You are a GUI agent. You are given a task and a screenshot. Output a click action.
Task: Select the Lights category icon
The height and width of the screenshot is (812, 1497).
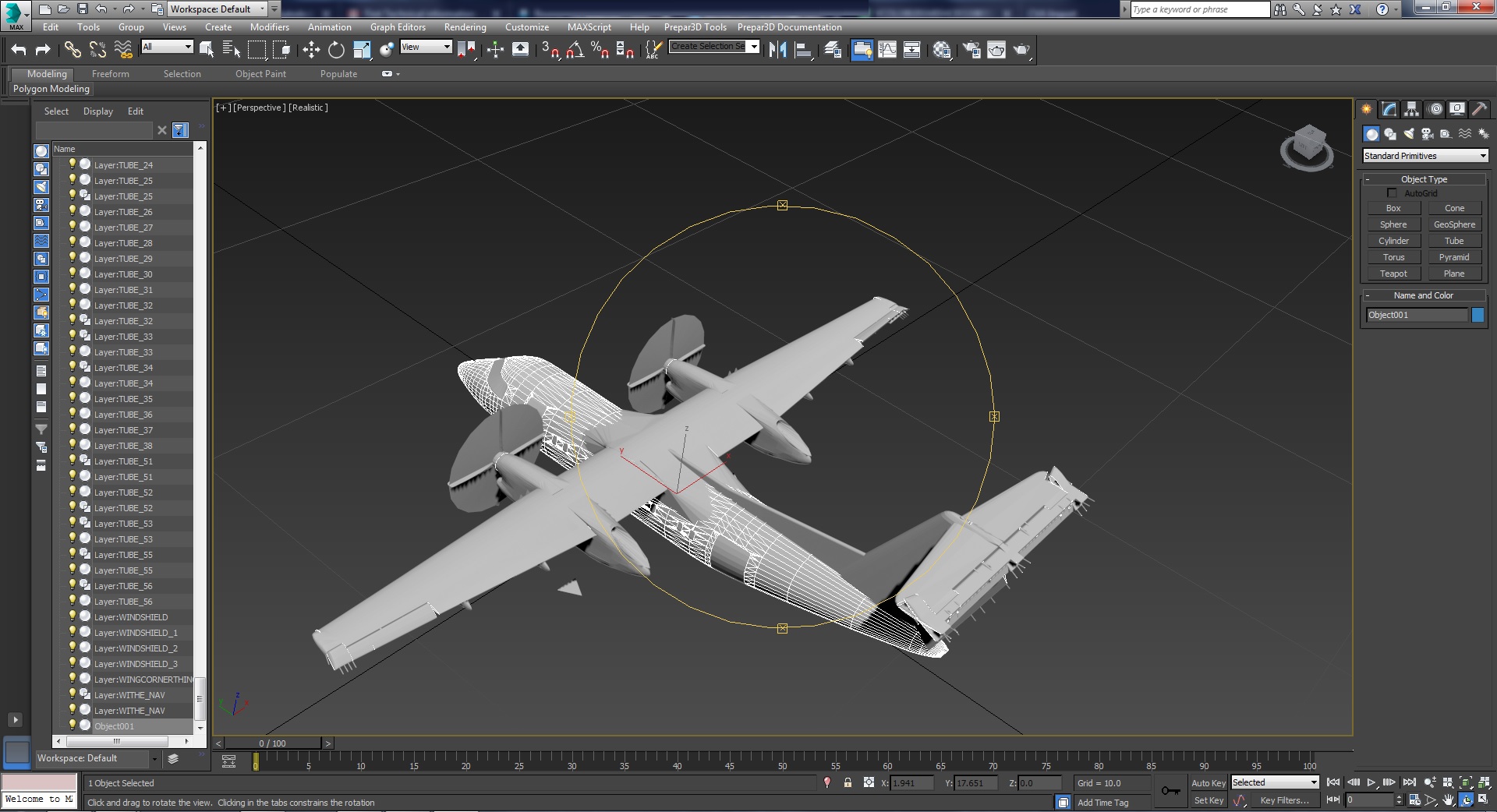pos(1408,134)
